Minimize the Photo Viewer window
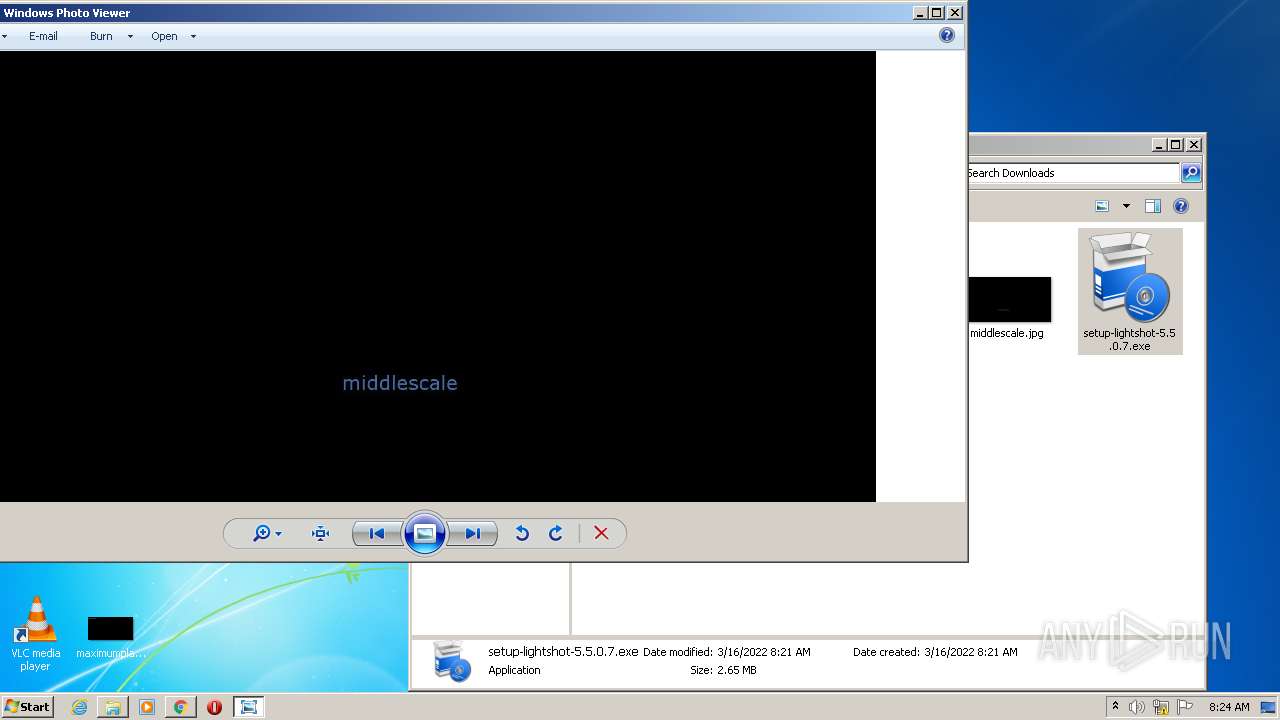The width and height of the screenshot is (1280, 720). coord(920,13)
